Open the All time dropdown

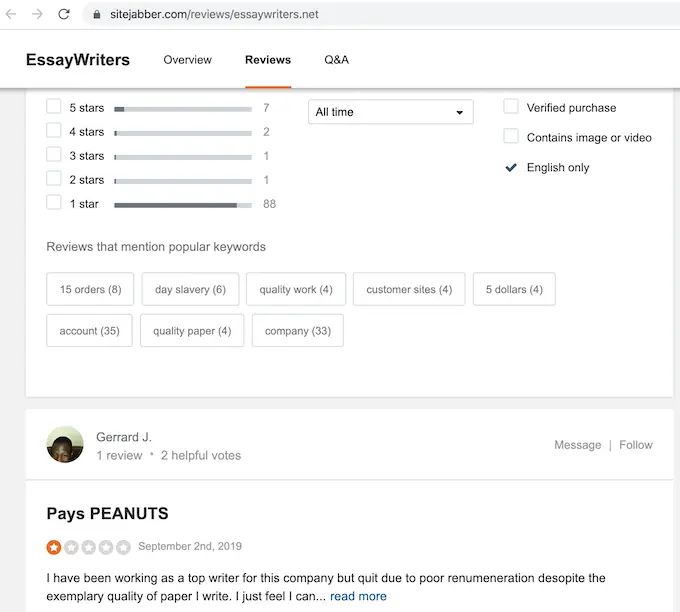390,112
